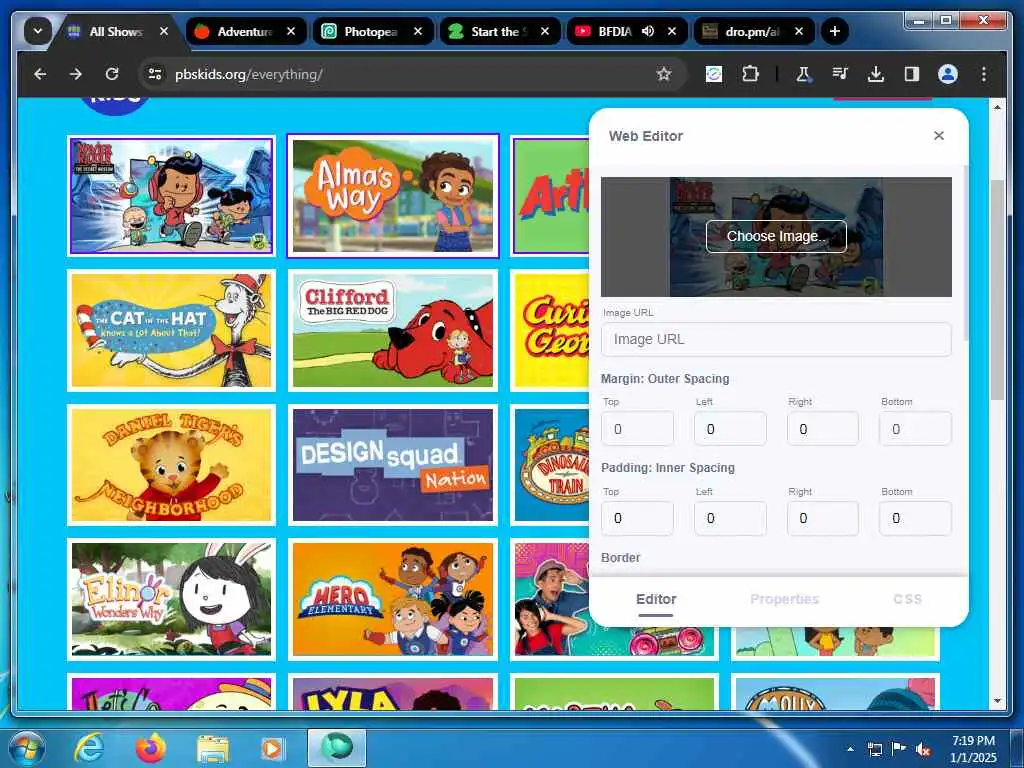This screenshot has height=768, width=1024.
Task: Open Windows Explorer folder on taskbar
Action: pyautogui.click(x=213, y=750)
